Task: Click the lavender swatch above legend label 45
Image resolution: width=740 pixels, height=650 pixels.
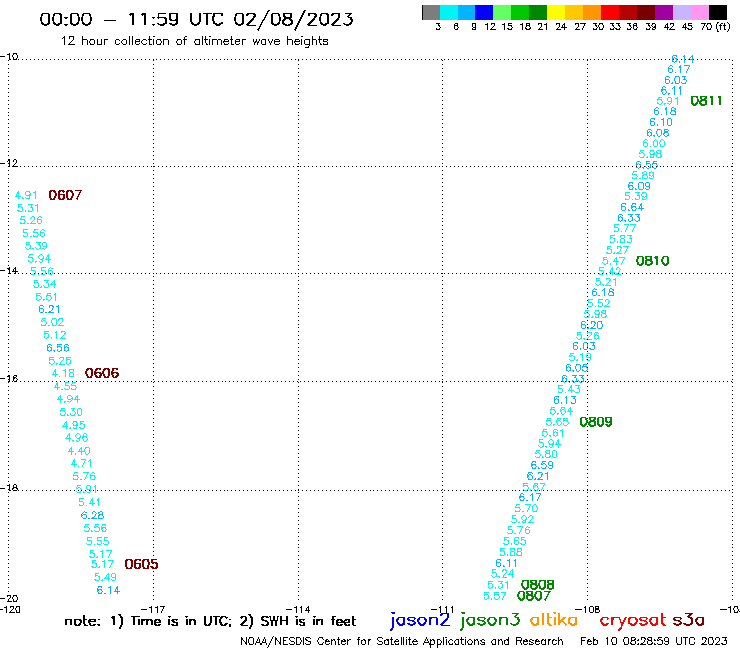Action: (x=682, y=12)
